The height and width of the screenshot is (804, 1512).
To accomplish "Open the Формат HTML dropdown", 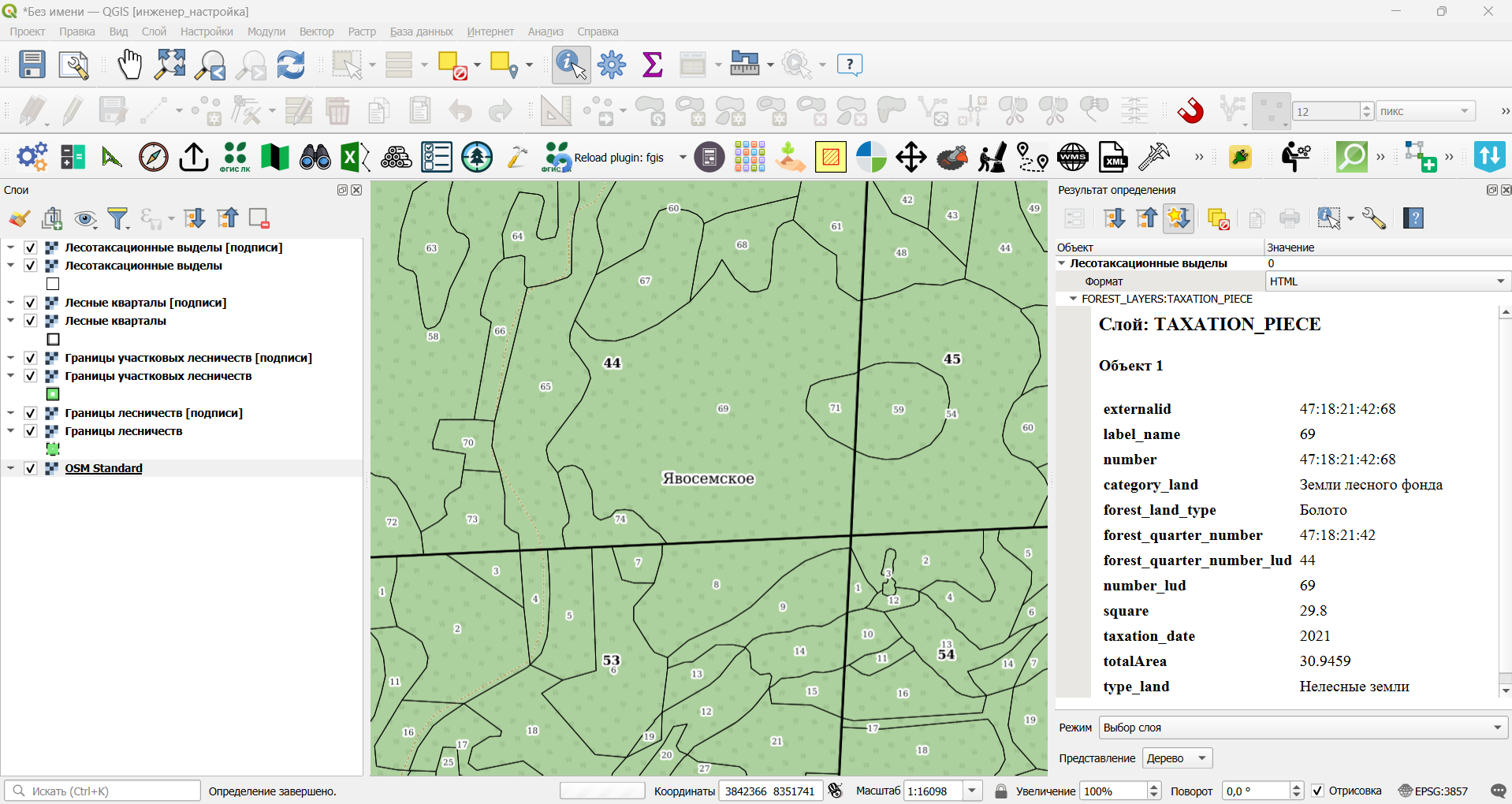I will (x=1388, y=281).
